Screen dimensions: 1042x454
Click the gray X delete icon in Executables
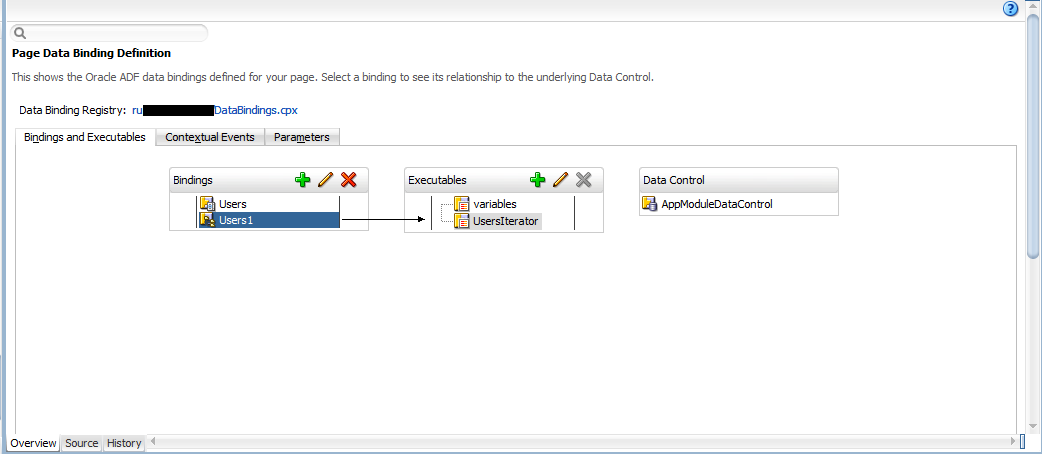pos(584,180)
